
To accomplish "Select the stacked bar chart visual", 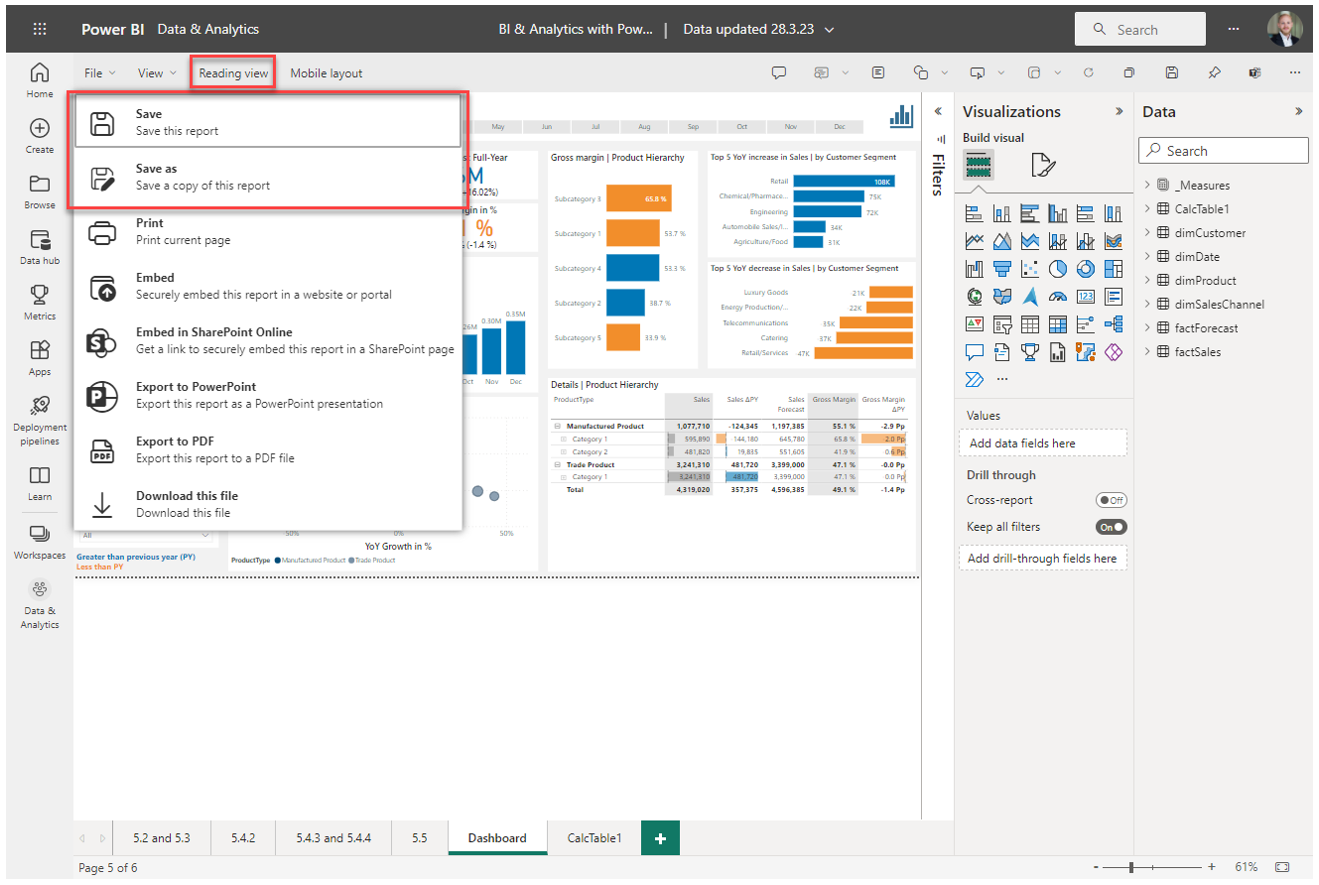I will pyautogui.click(x=974, y=214).
